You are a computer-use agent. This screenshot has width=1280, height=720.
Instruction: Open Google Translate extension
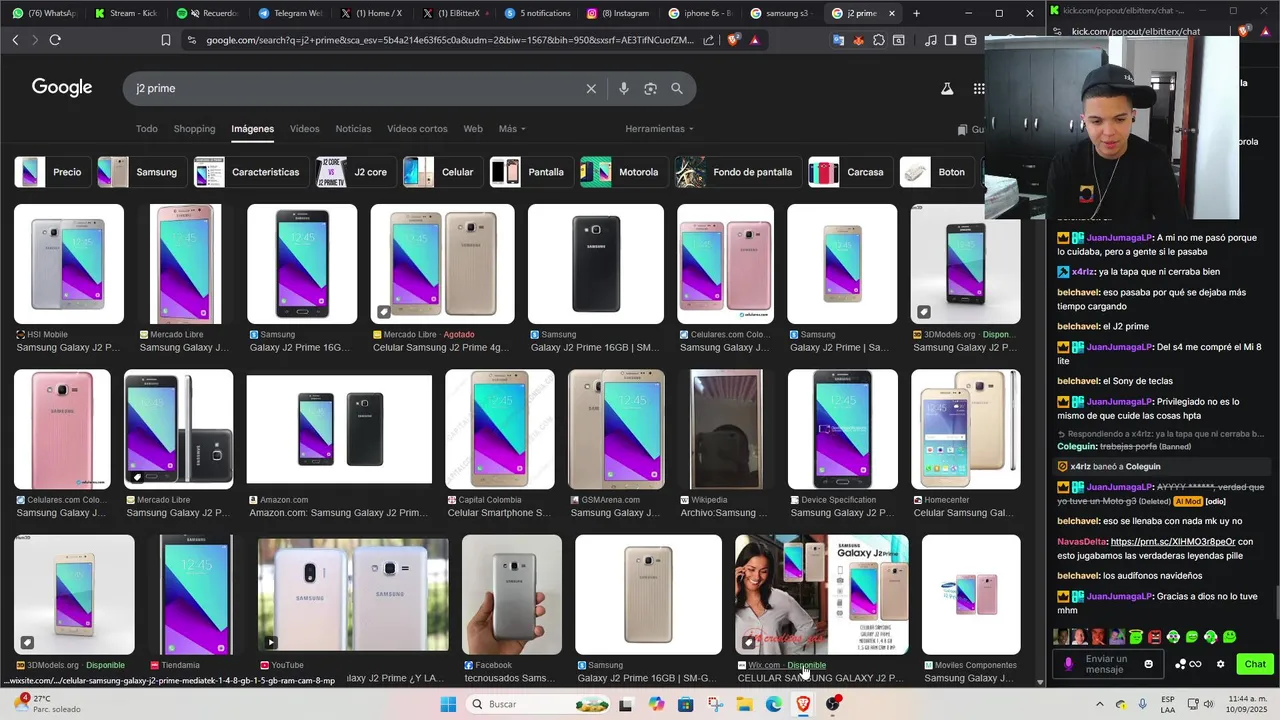click(838, 40)
